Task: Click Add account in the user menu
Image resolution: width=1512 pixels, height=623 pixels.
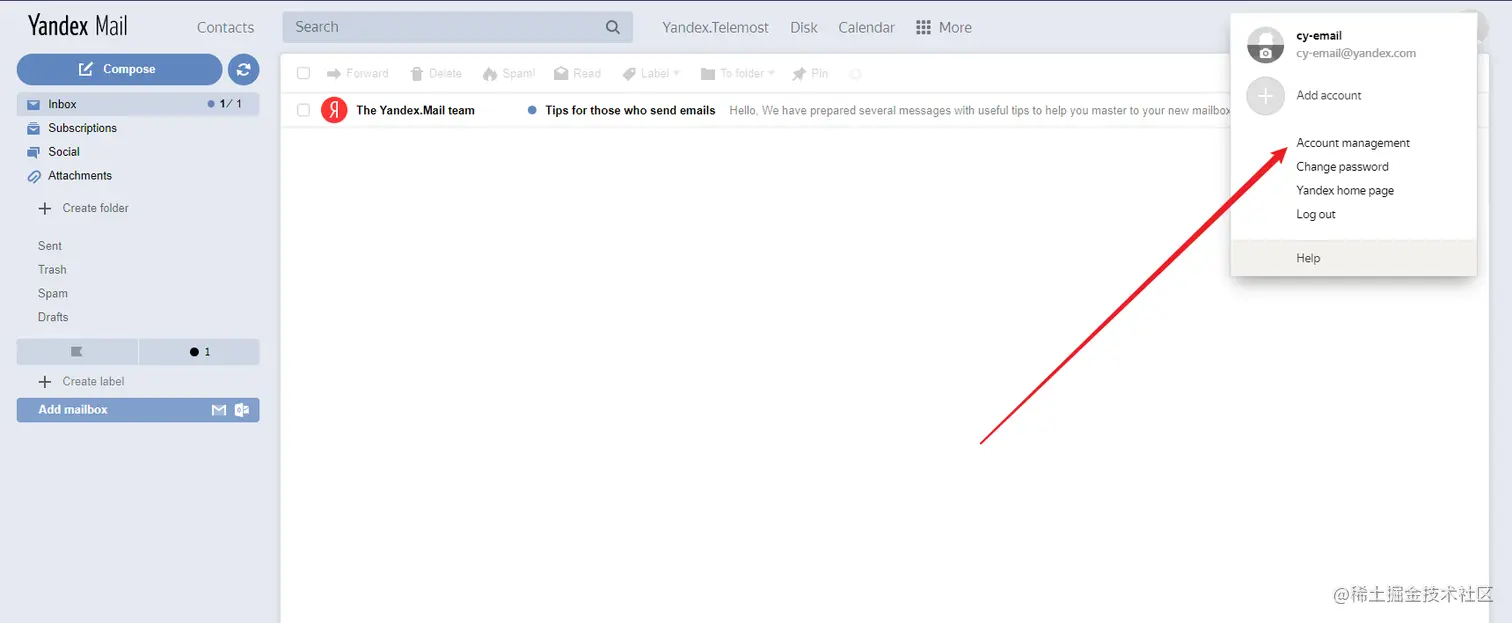Action: (x=1329, y=96)
